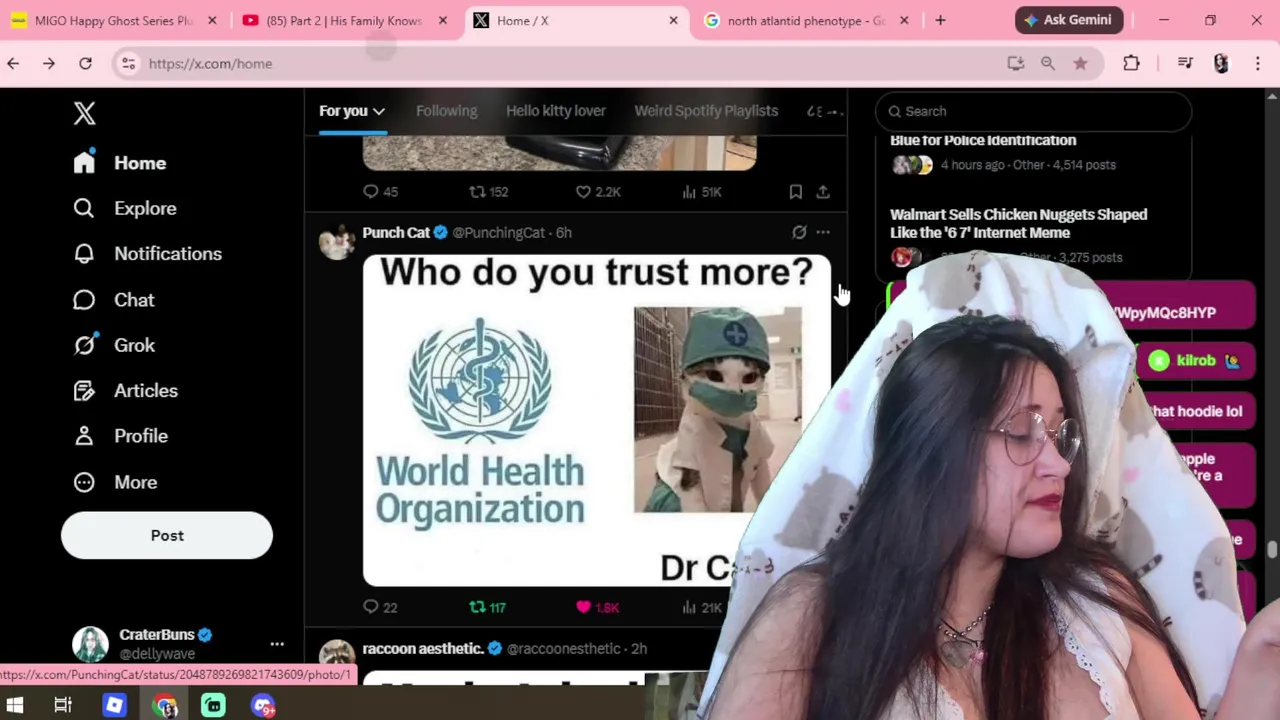Switch to Weird Spotify Playlists tab
1280x720 pixels.
[x=706, y=111]
